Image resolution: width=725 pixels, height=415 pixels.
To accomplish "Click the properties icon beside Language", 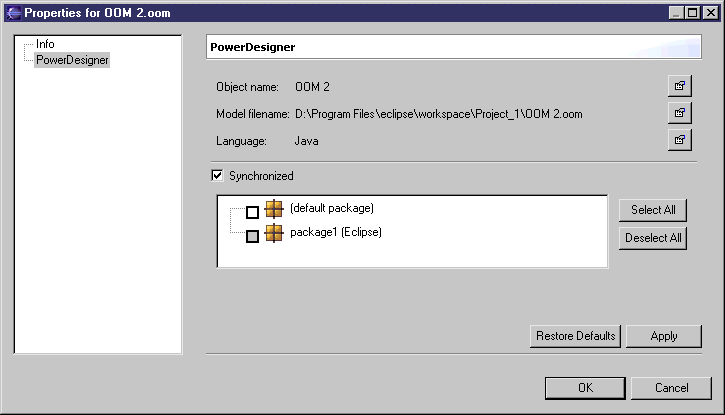I will point(680,139).
